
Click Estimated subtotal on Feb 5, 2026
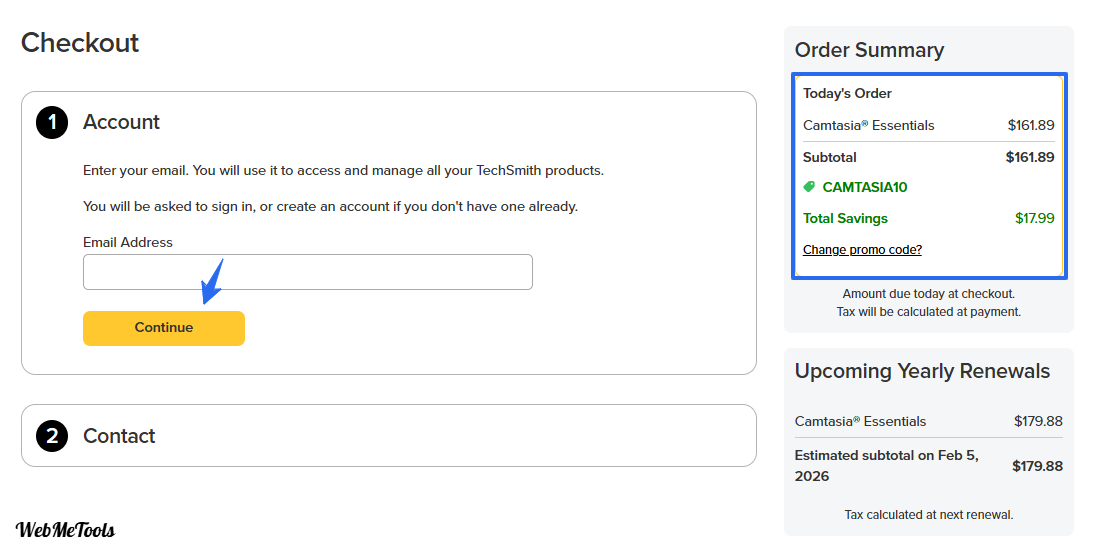point(887,466)
